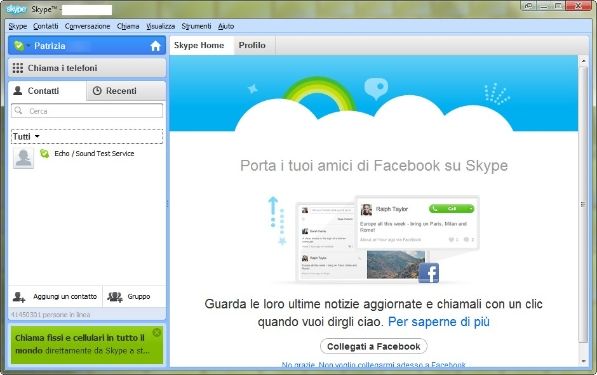Click the home icon beside Patrizia
This screenshot has height=375, width=597.
(x=155, y=46)
